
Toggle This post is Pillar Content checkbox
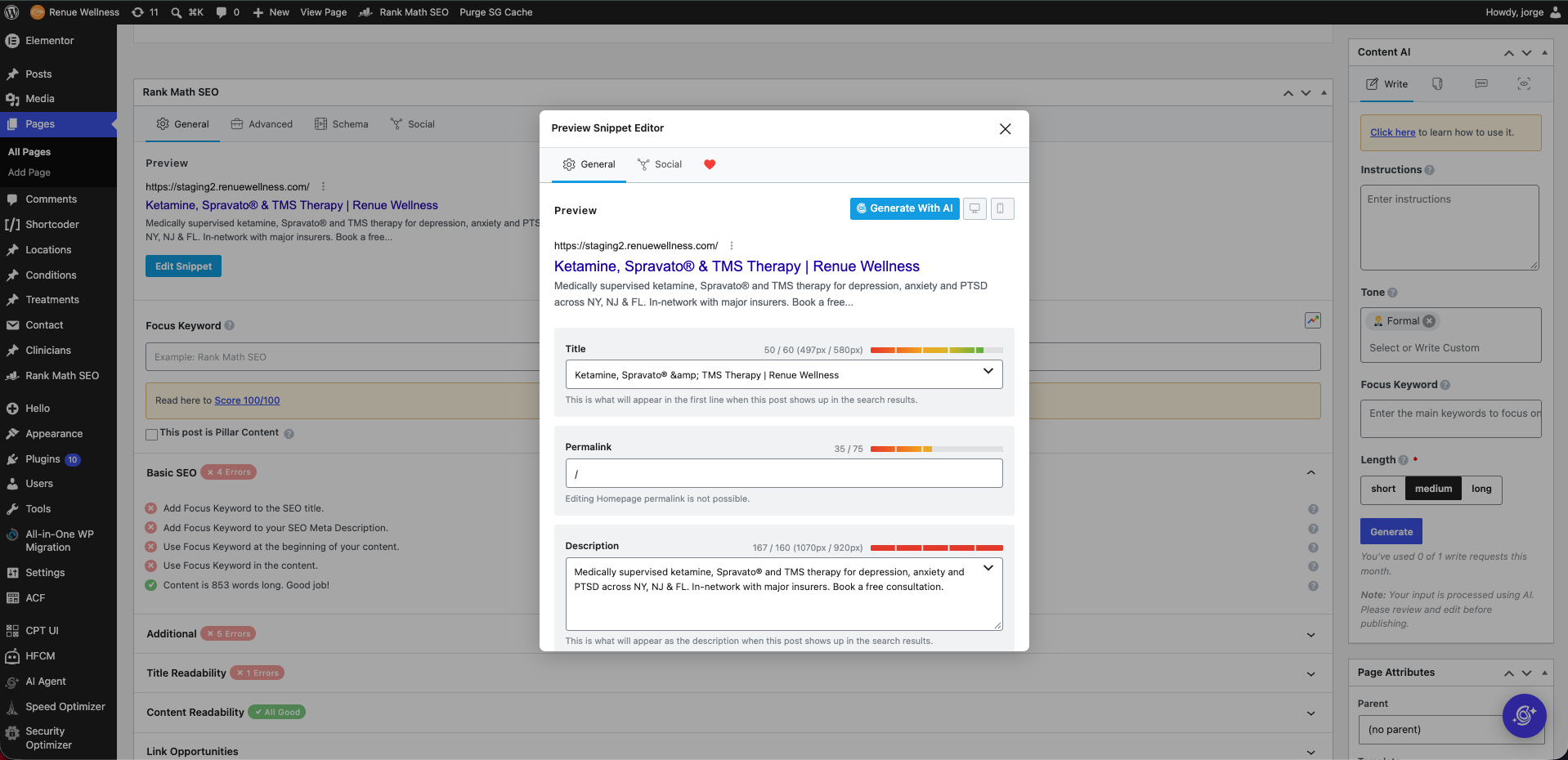pyautogui.click(x=151, y=434)
